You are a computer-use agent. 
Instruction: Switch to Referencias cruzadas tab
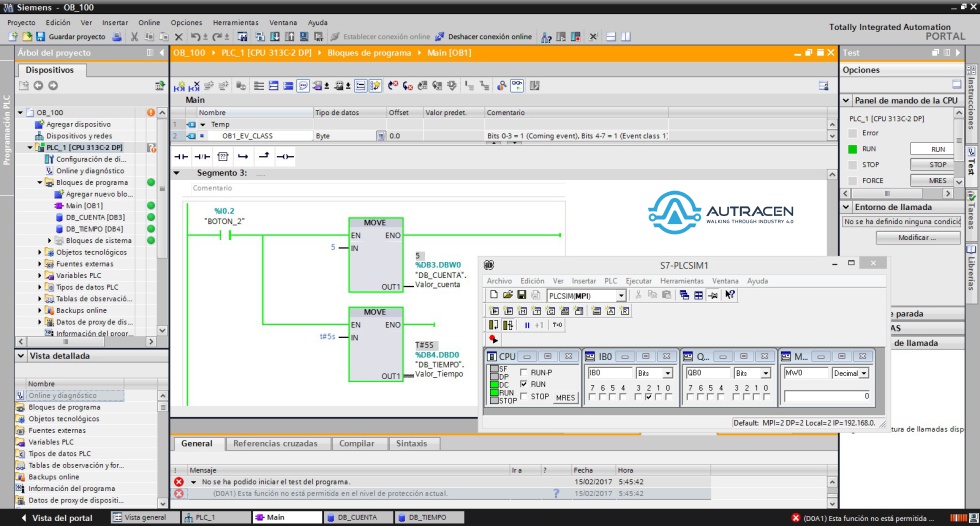(275, 444)
